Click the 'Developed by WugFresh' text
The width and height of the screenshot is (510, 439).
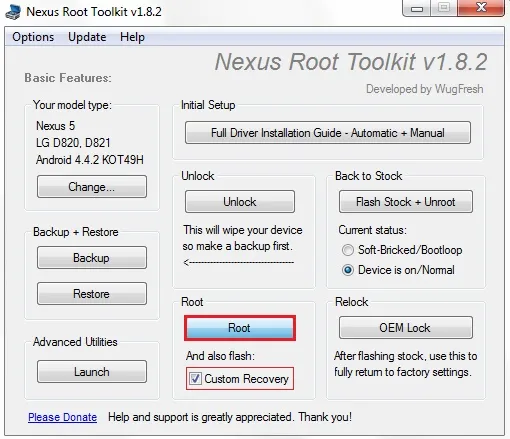(425, 89)
